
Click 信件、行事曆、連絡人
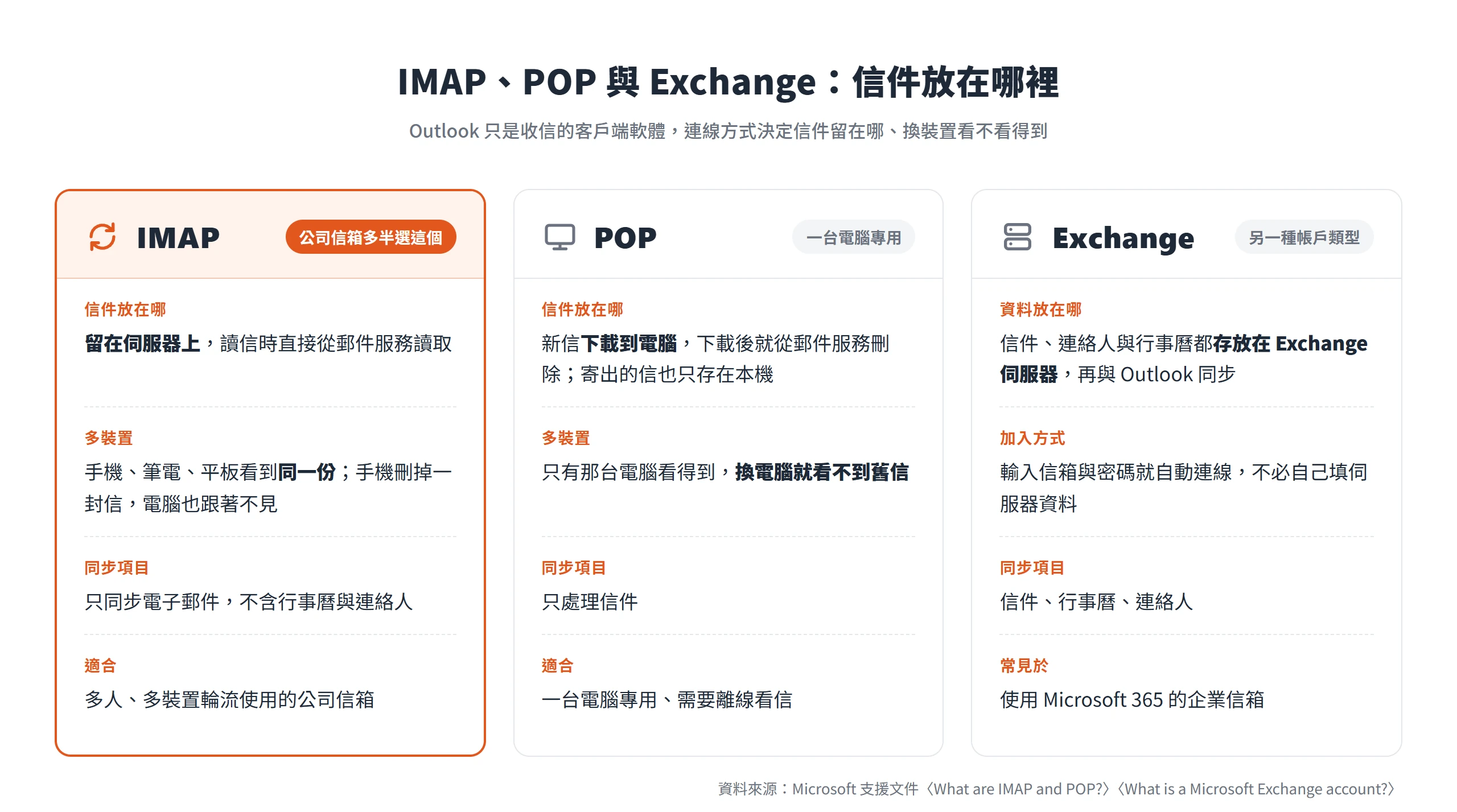coord(1096,602)
